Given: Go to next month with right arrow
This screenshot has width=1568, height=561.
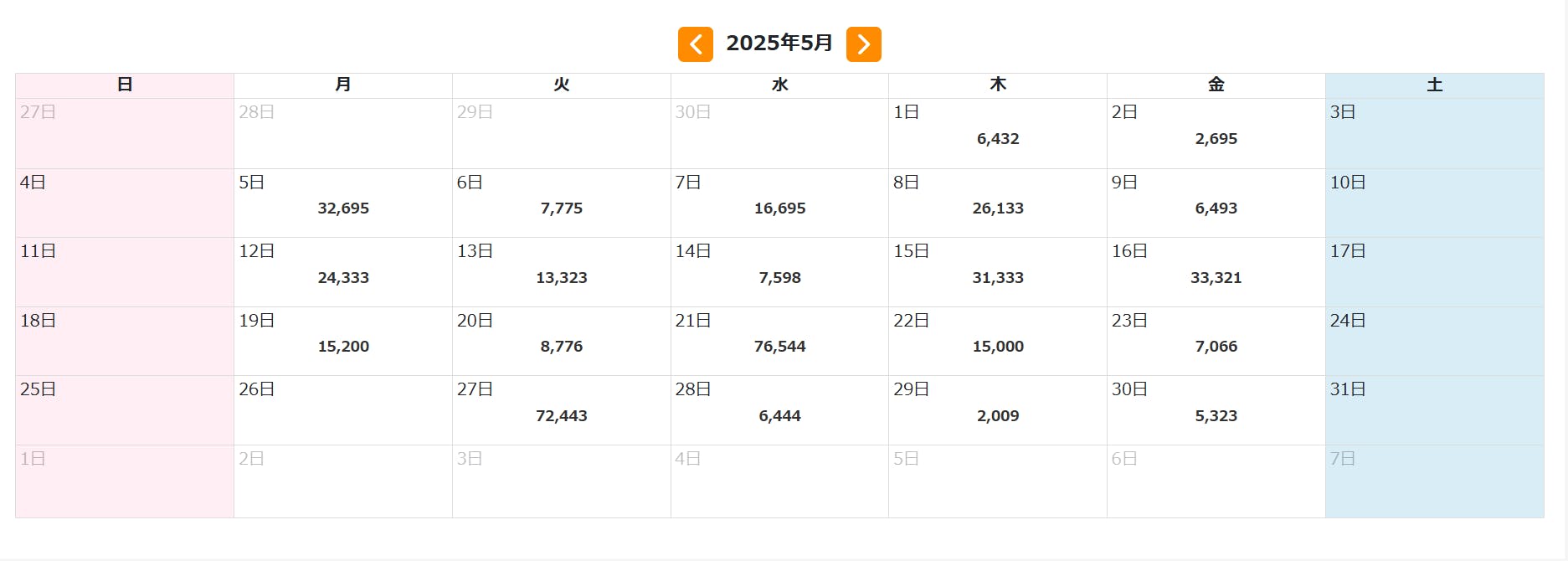Looking at the screenshot, I should click(x=863, y=44).
